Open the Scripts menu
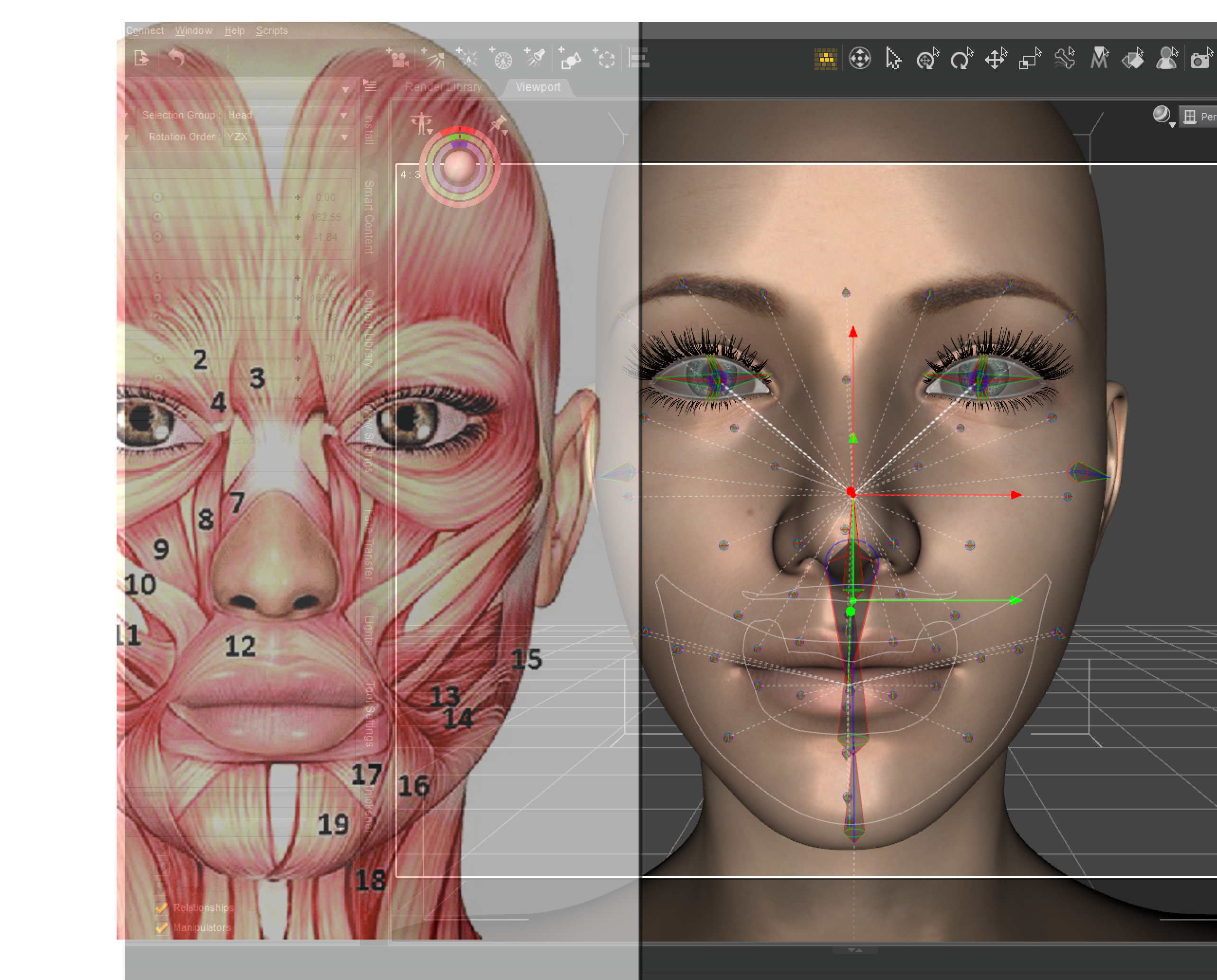This screenshot has width=1217, height=980. click(272, 30)
